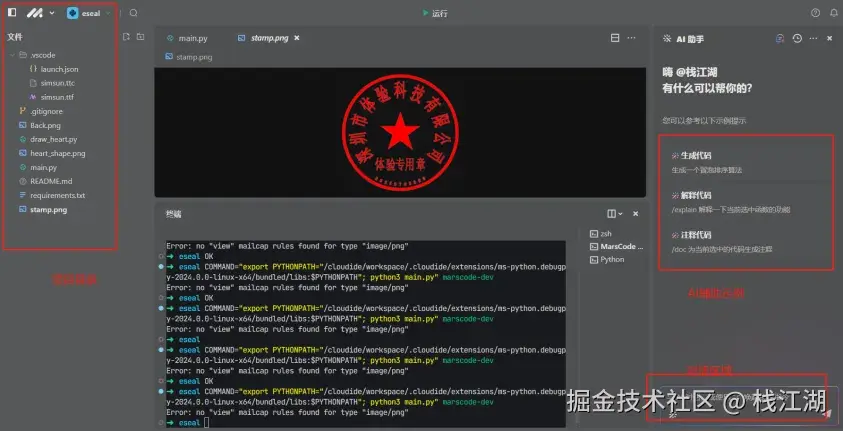Collapse the .vscode folder chevron
The image size is (843, 431).
(x=12, y=55)
